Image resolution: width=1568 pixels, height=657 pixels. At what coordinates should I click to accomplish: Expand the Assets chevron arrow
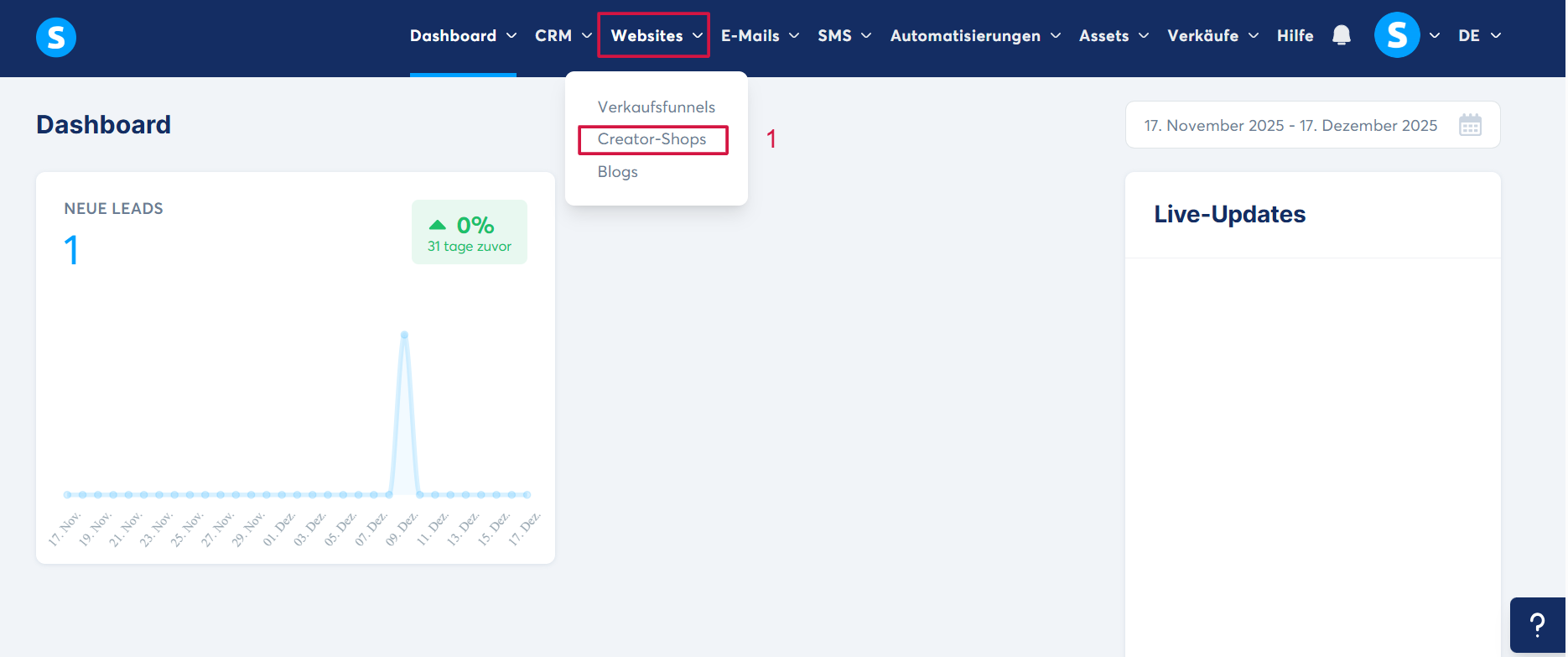(x=1144, y=35)
